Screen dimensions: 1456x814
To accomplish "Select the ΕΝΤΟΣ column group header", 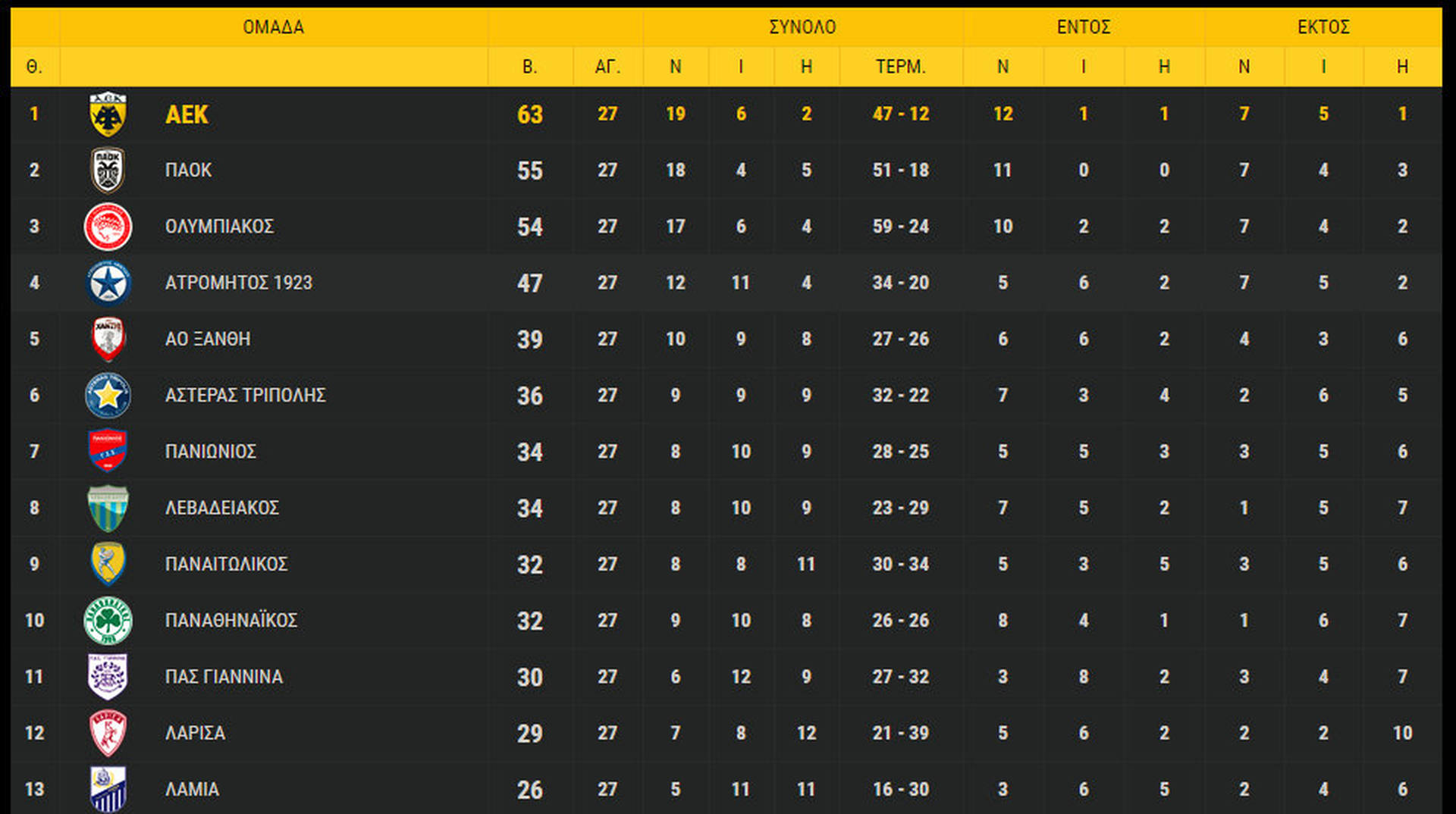I will point(1083,27).
